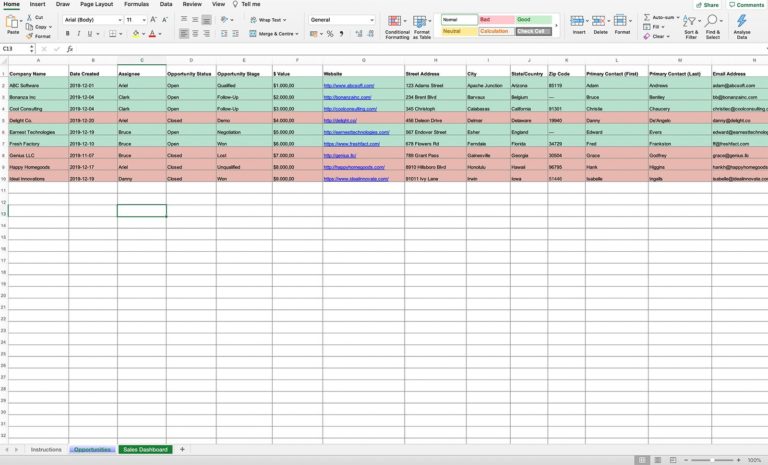Align text to top of cell
The height and width of the screenshot is (465, 768).
coord(184,20)
